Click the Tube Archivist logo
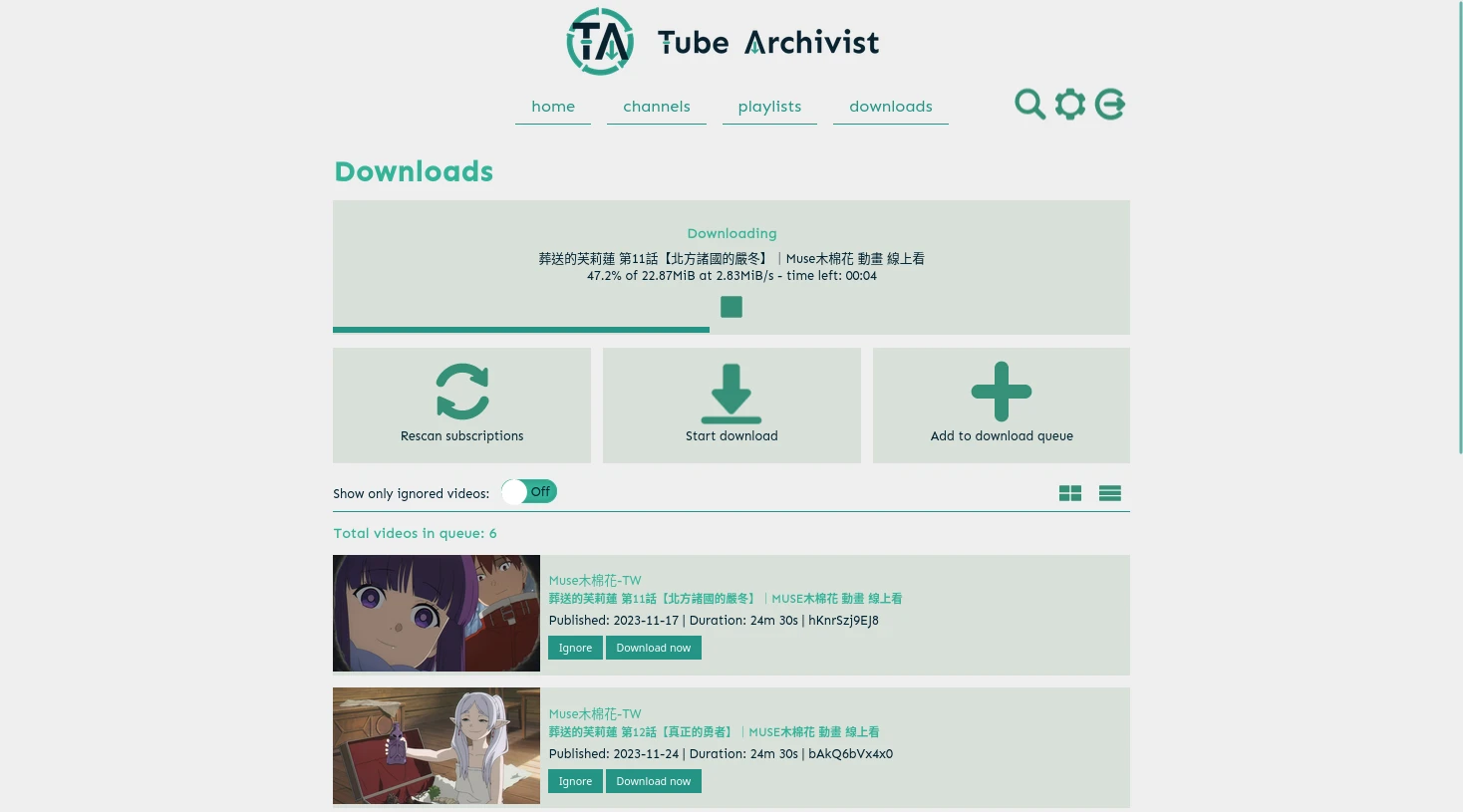Screen dimensions: 1463x812 coord(724,42)
